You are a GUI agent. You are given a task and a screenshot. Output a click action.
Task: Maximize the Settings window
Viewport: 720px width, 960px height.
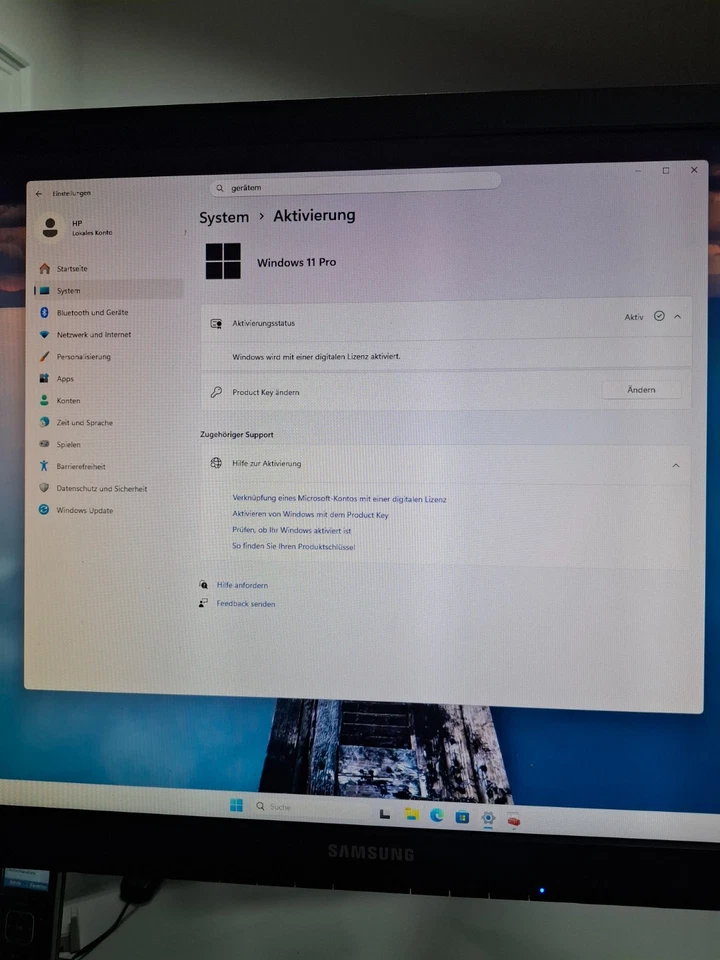click(666, 170)
